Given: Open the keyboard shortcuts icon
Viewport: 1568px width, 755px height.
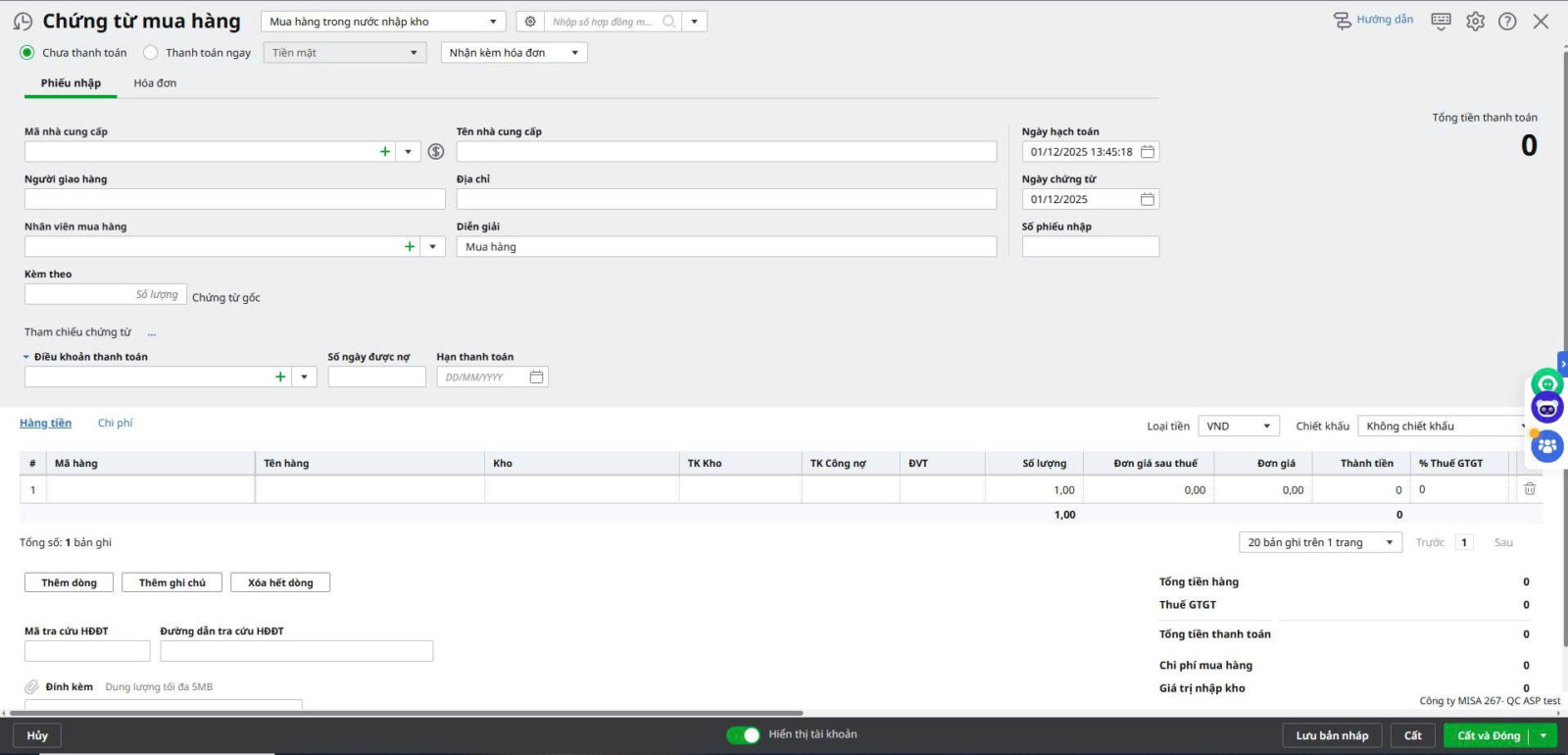Looking at the screenshot, I should tap(1441, 21).
